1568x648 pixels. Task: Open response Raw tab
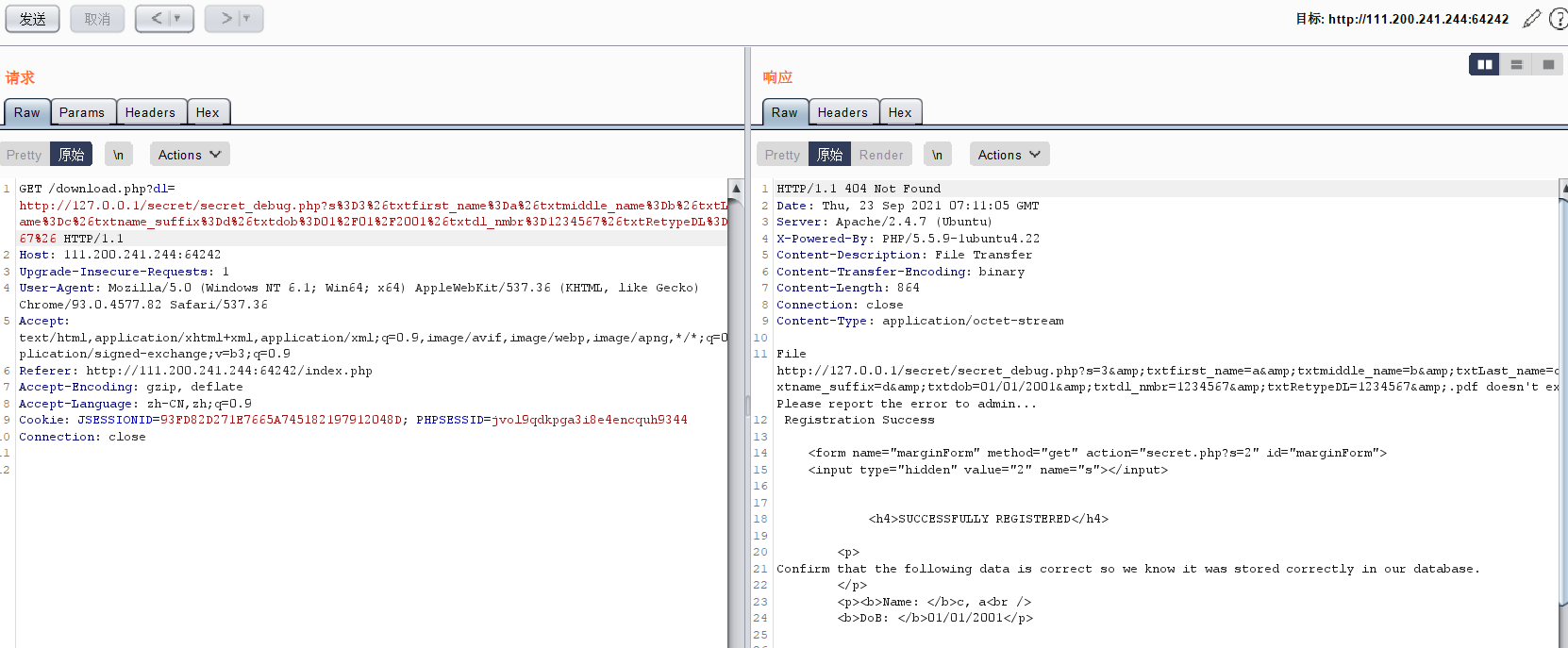click(785, 112)
